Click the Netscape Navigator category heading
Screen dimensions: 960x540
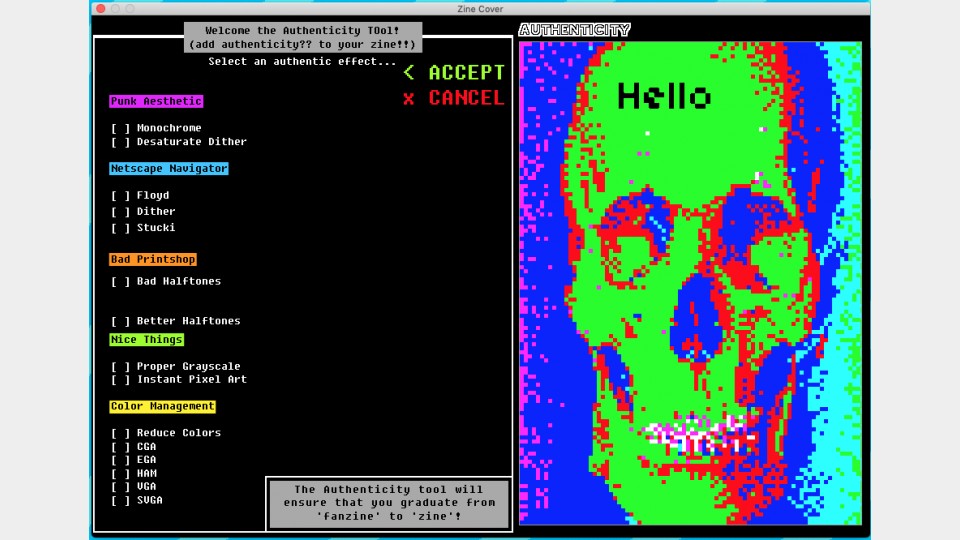pos(169,168)
